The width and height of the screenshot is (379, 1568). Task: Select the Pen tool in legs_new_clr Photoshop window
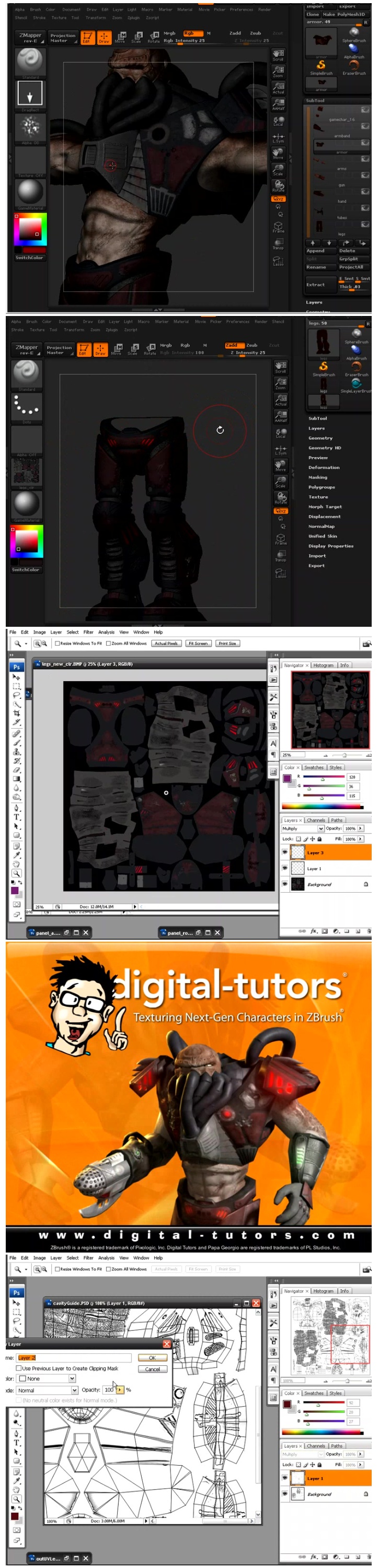16,808
